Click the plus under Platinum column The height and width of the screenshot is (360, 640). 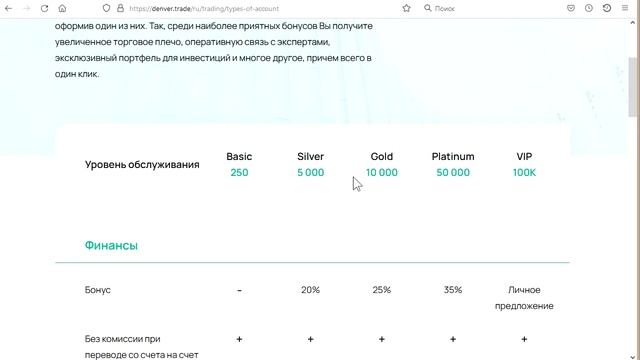pyautogui.click(x=453, y=339)
